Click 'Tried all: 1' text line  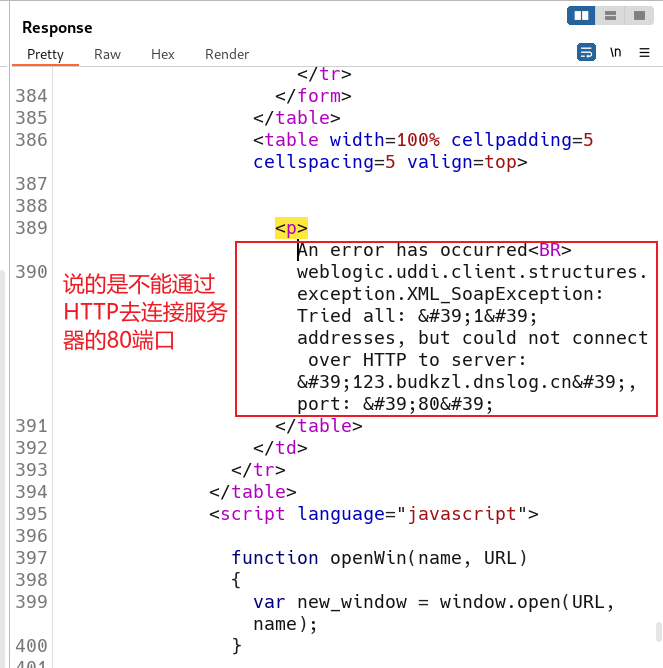[x=417, y=316]
